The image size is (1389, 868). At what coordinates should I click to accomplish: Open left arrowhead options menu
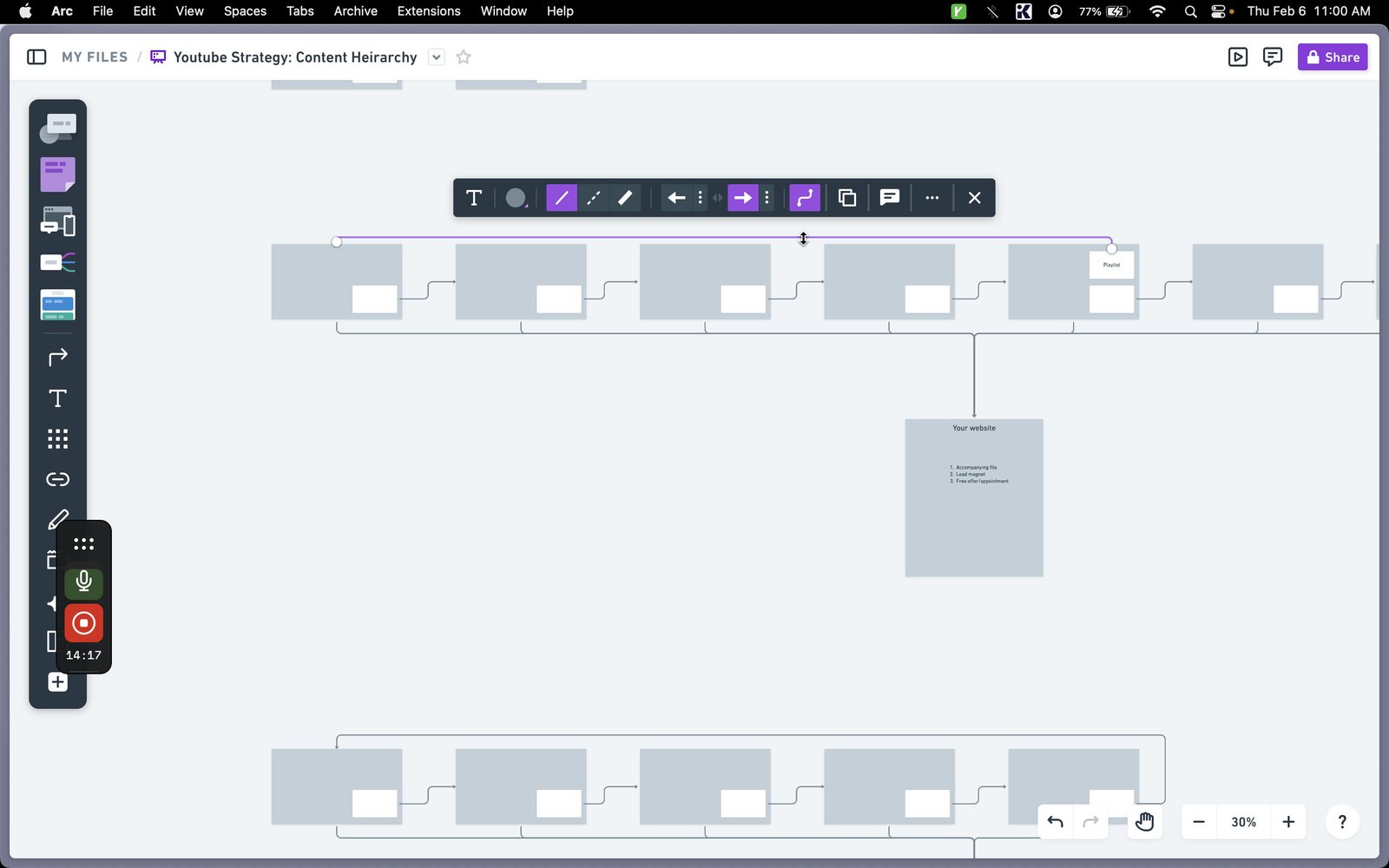[700, 198]
